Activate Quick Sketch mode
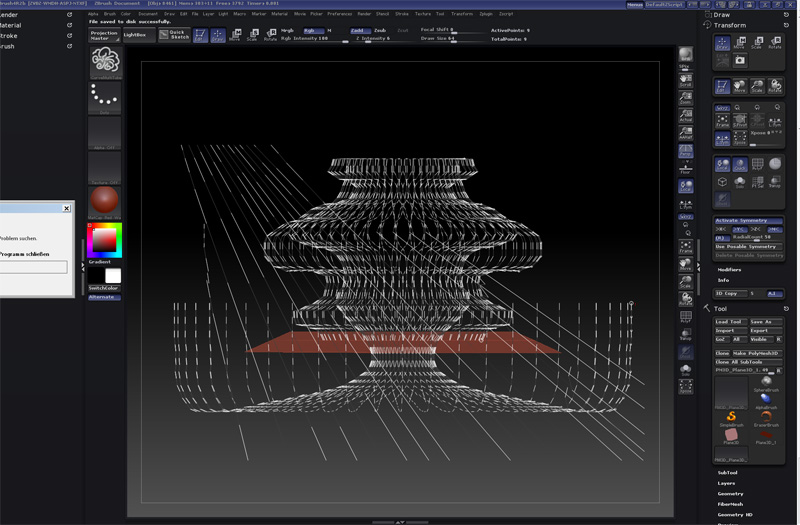800x525 pixels. (x=174, y=35)
